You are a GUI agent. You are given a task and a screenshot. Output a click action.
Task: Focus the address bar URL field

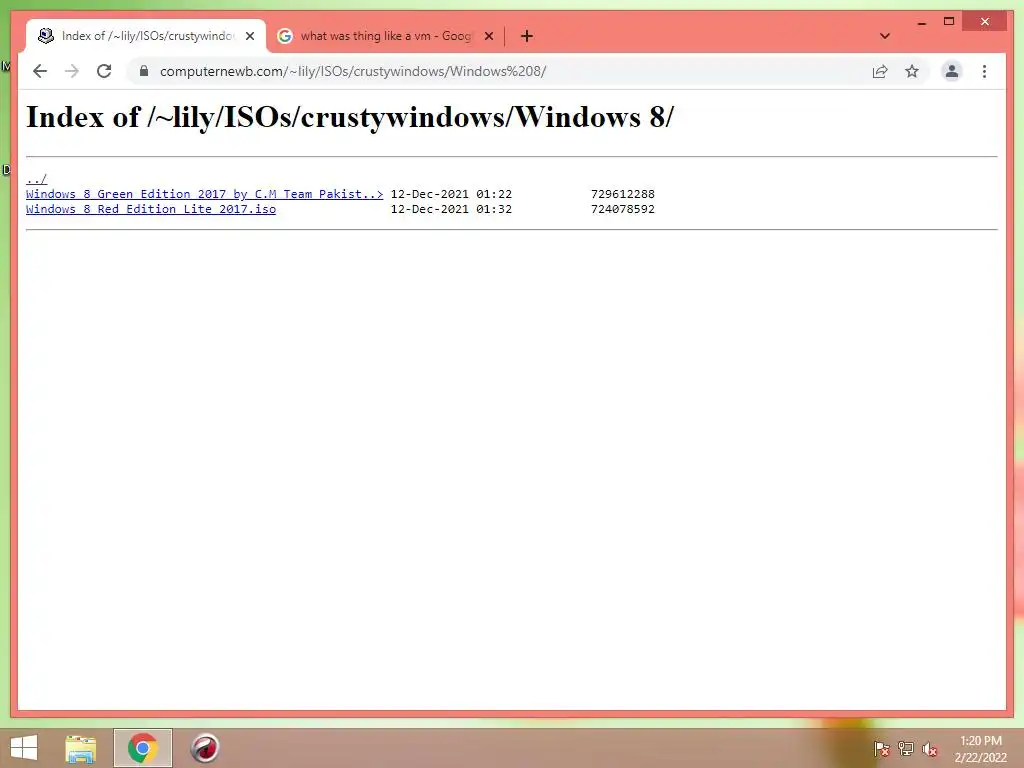(x=509, y=71)
